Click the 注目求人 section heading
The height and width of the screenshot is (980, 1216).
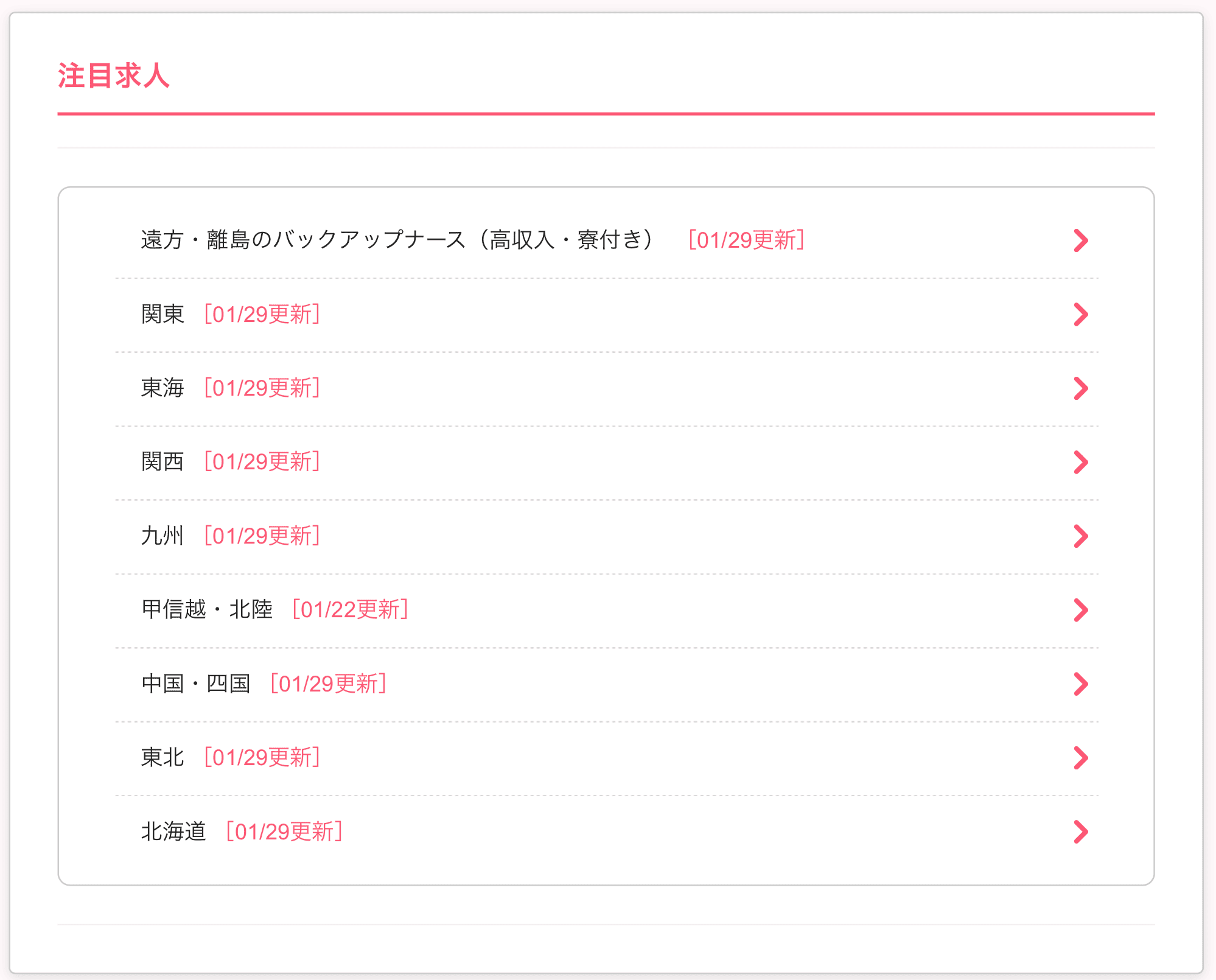(114, 76)
